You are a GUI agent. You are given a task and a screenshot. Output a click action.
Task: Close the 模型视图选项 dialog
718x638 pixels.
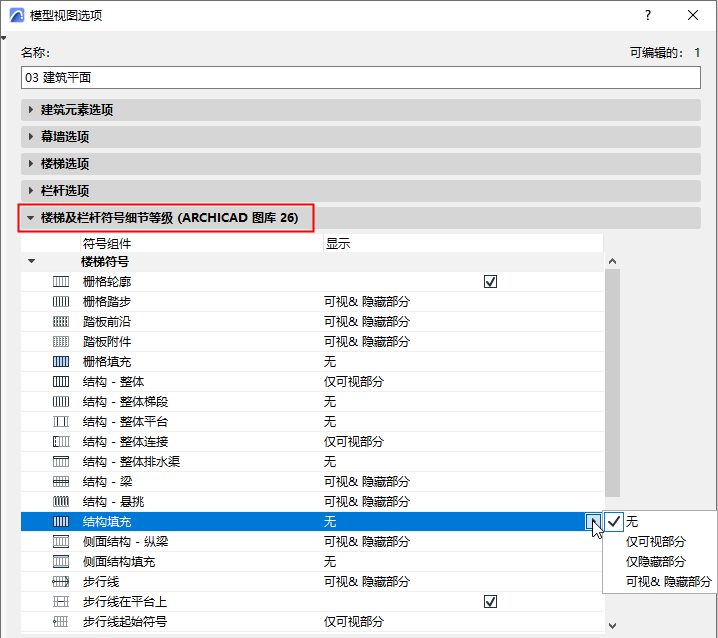point(693,15)
